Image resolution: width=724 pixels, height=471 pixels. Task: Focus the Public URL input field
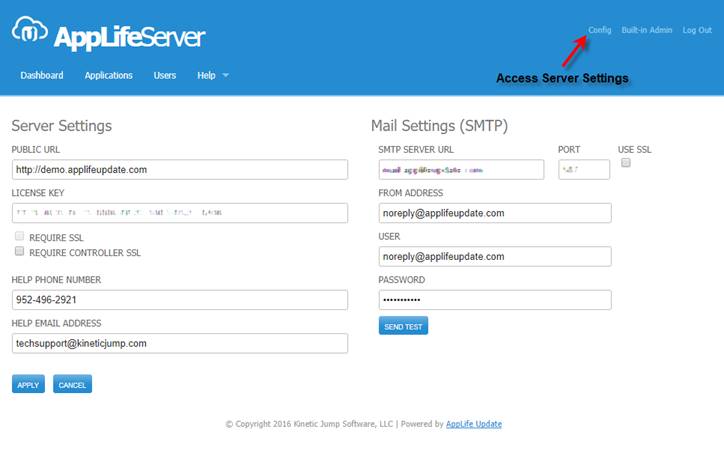click(180, 169)
